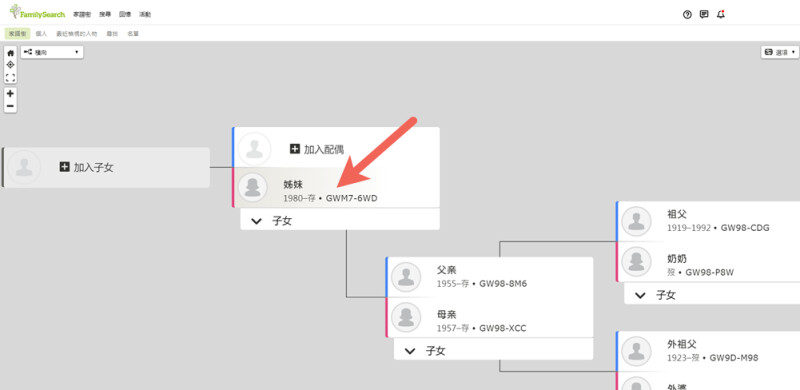Click the avatar of 祖父
The height and width of the screenshot is (390, 800).
636,221
